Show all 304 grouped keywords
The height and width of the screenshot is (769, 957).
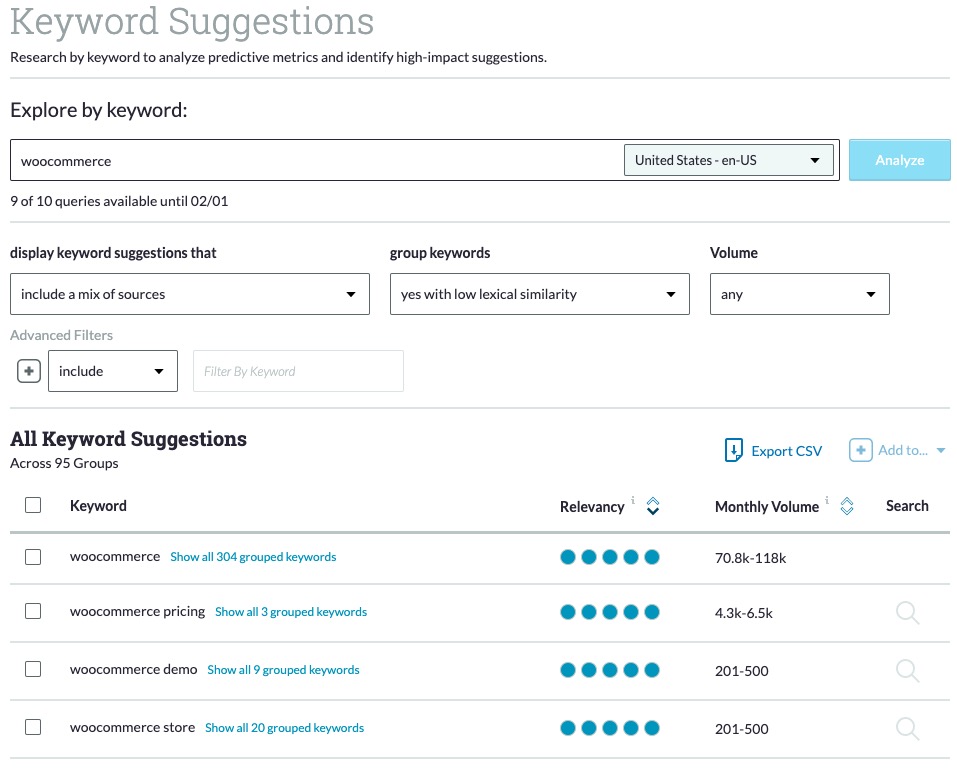pos(253,557)
